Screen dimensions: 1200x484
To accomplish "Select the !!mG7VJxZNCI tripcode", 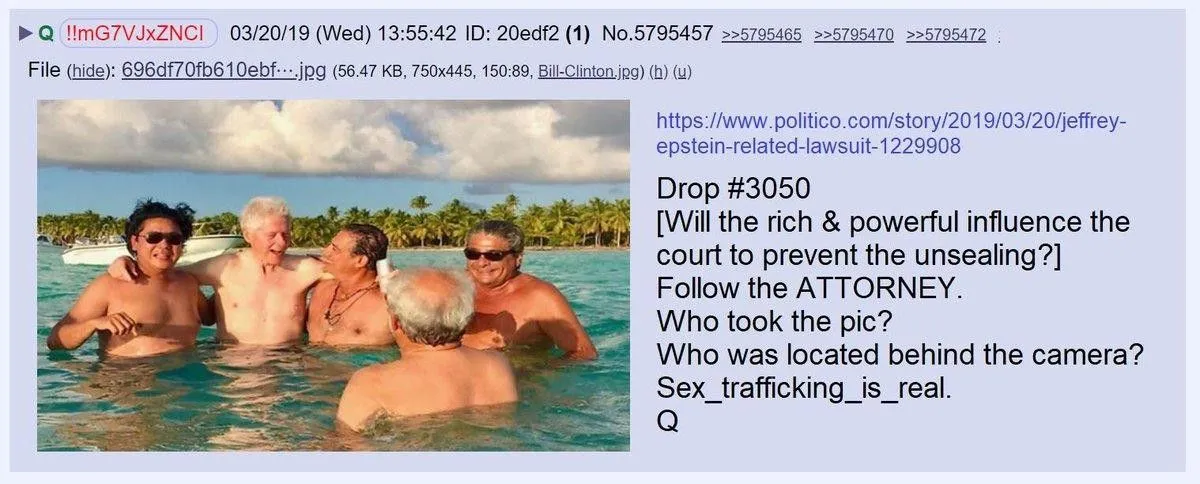I will tap(139, 34).
